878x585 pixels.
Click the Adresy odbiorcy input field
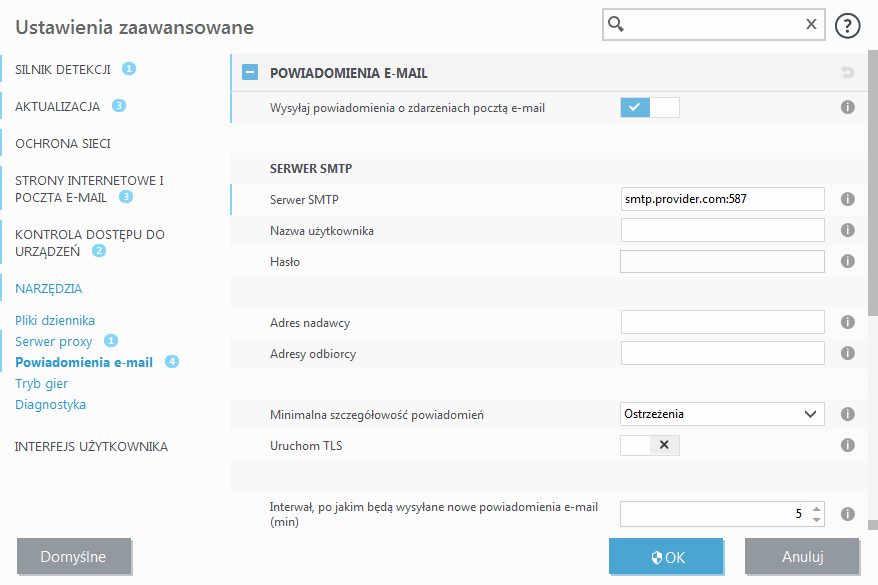click(722, 353)
